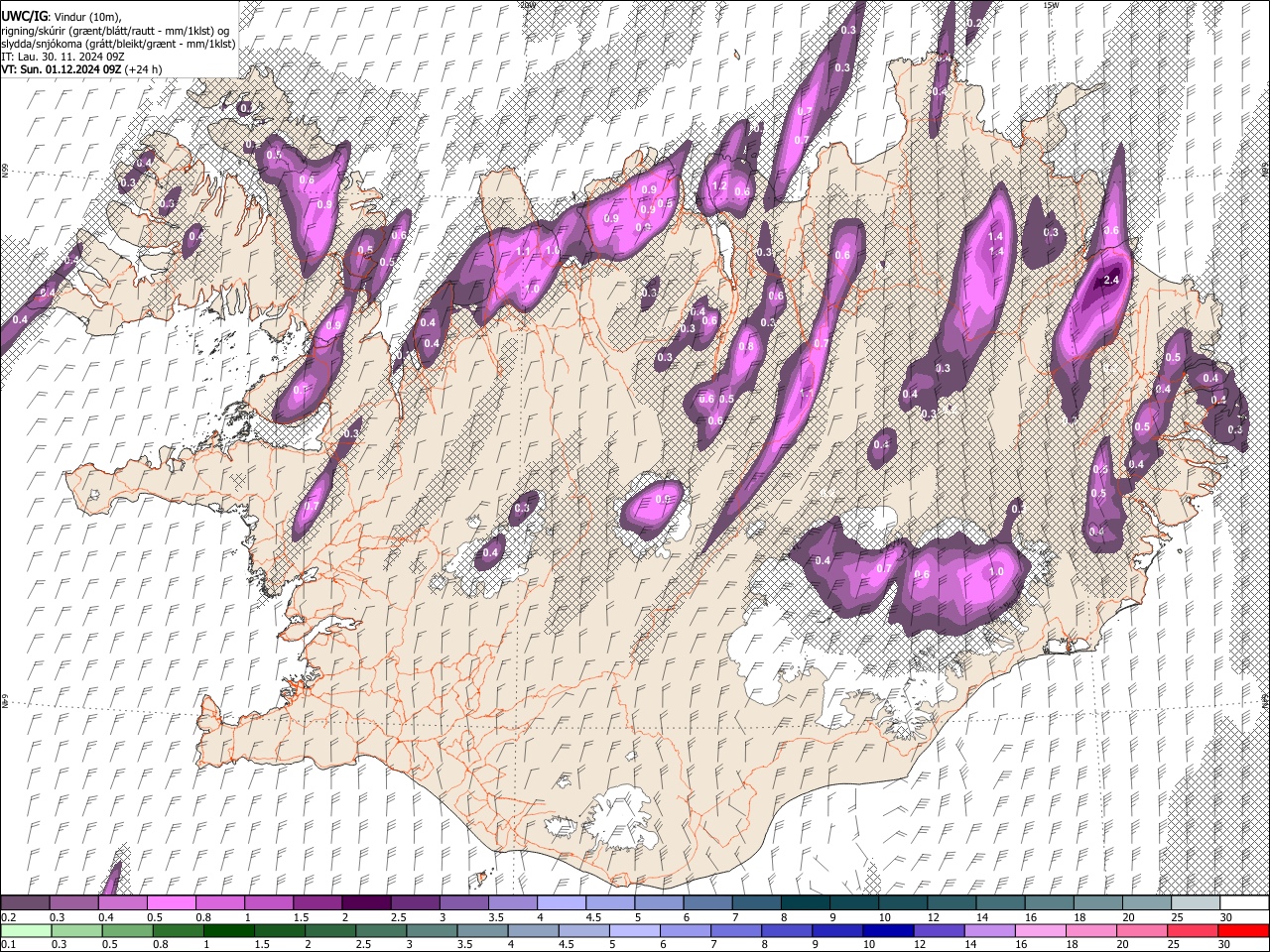This screenshot has width=1270, height=952.
Task: Click the bright red swatch after 30 in bottom scale
Action: point(1244,930)
